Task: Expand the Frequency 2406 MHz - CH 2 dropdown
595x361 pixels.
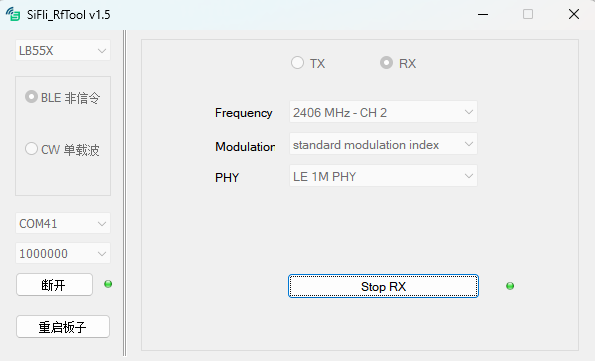Action: 383,112
